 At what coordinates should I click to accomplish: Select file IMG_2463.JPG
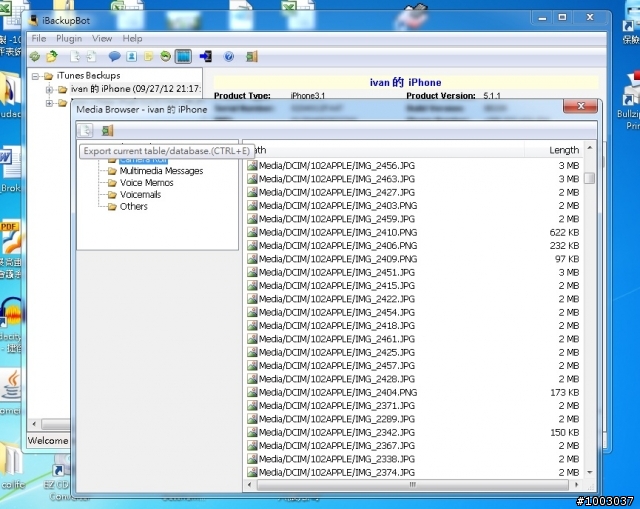337,179
